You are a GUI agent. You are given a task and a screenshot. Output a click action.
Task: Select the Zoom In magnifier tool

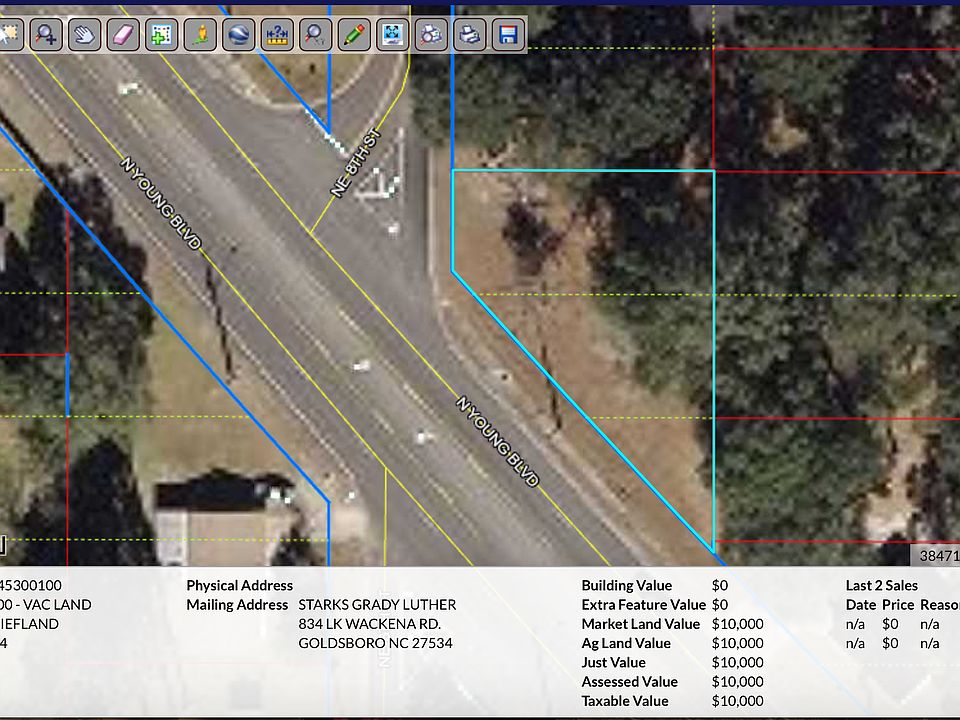46,35
